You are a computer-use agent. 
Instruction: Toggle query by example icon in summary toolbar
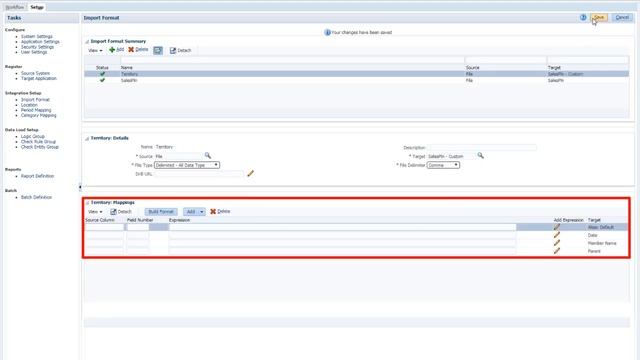pyautogui.click(x=158, y=50)
